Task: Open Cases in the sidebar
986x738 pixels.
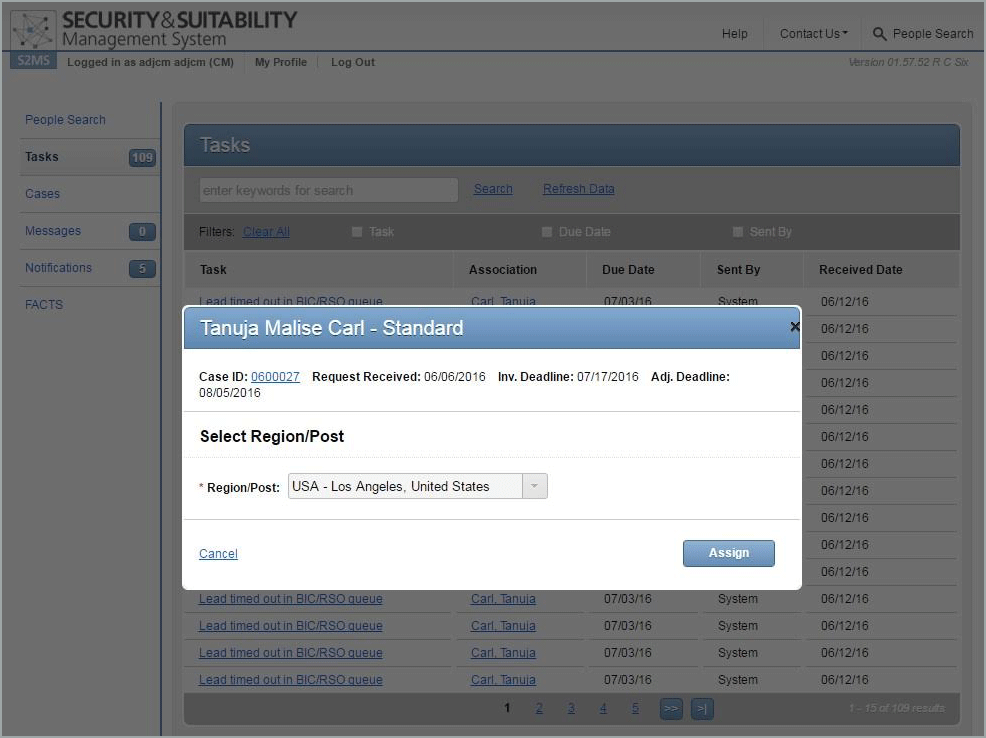Action: pos(42,194)
